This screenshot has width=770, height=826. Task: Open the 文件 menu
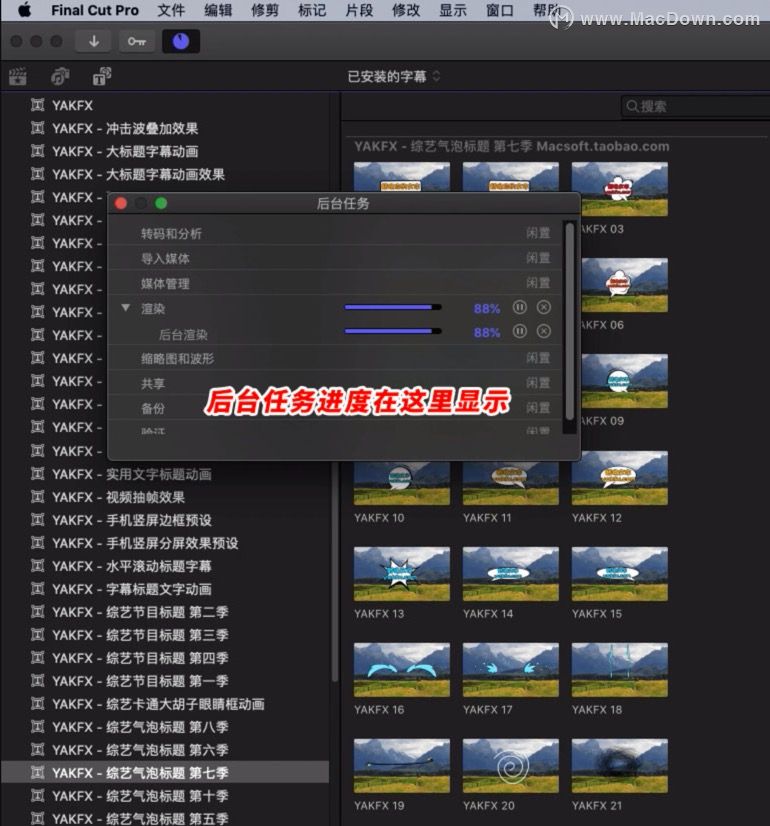[171, 10]
